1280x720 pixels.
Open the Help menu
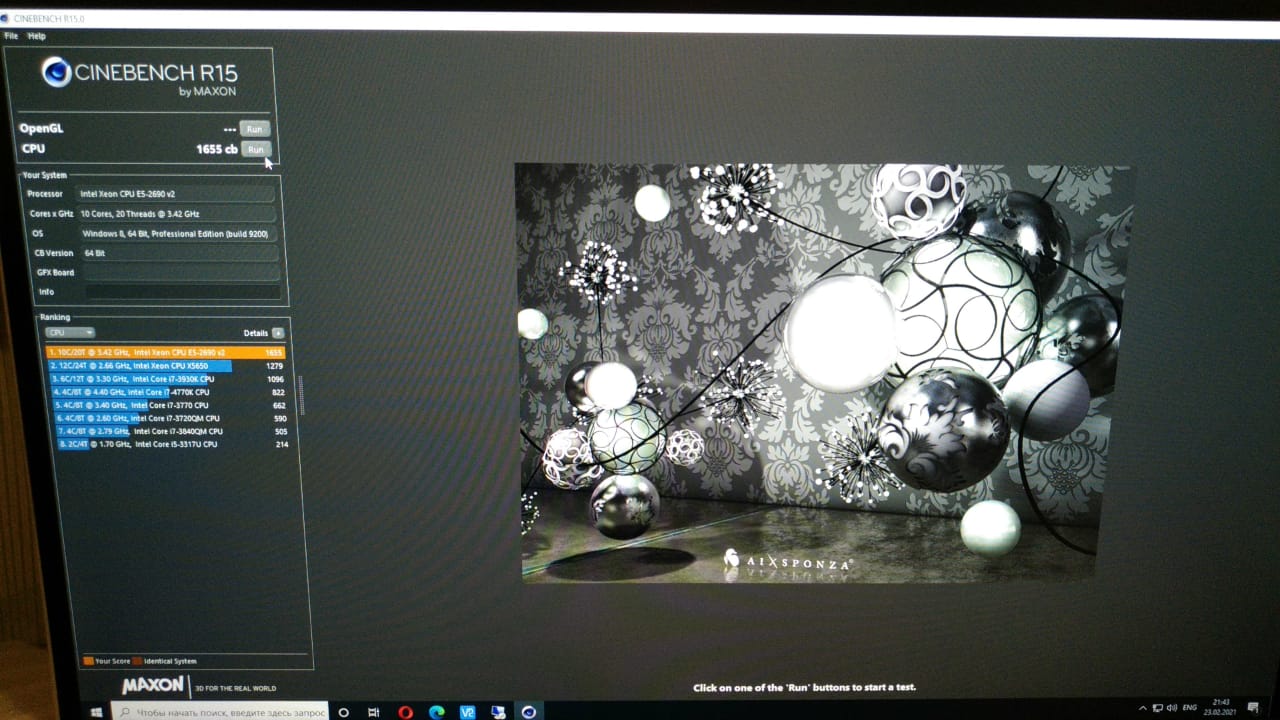tap(37, 36)
